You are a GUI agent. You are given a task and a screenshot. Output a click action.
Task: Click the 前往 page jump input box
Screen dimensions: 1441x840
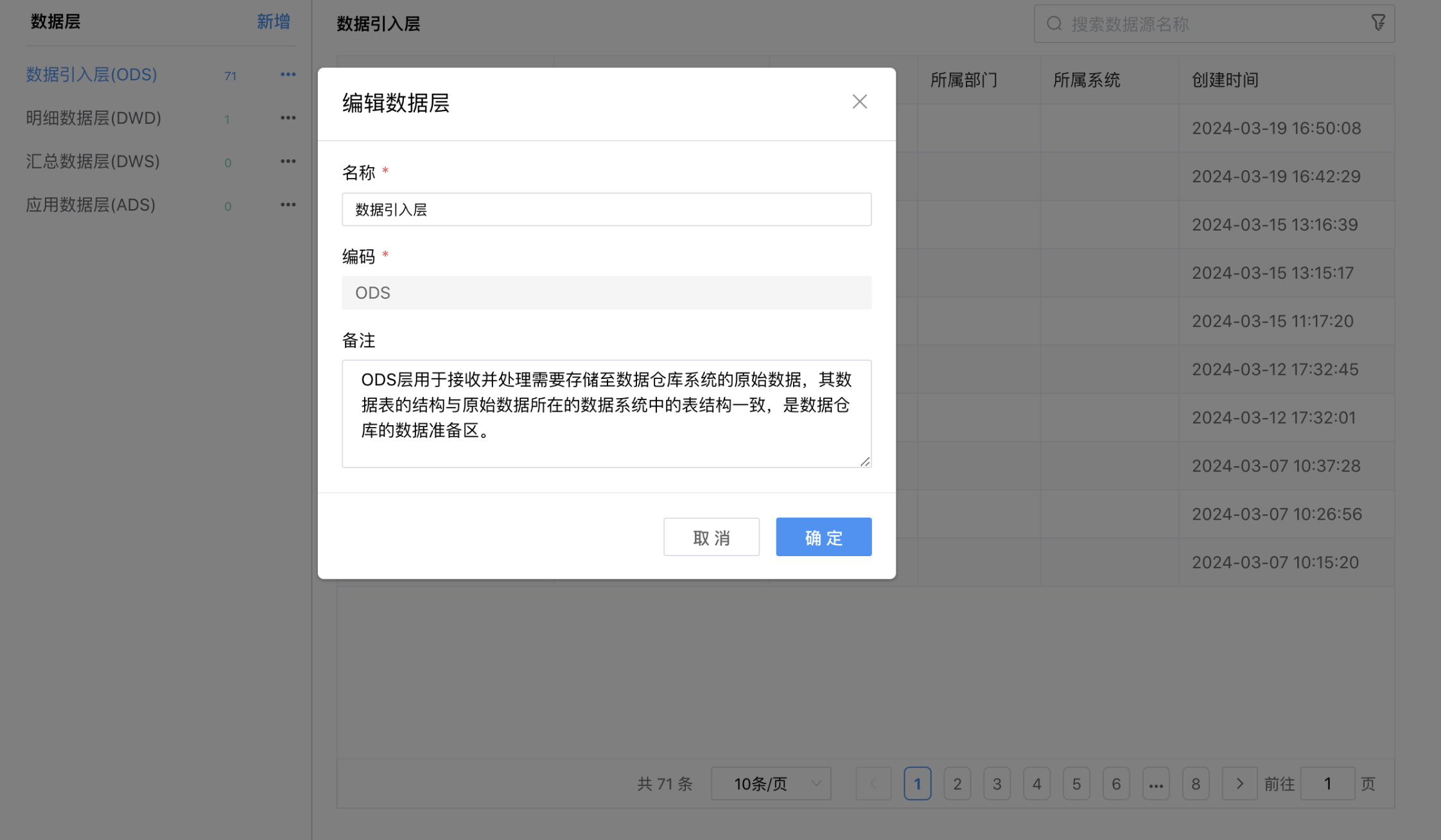coord(1328,783)
